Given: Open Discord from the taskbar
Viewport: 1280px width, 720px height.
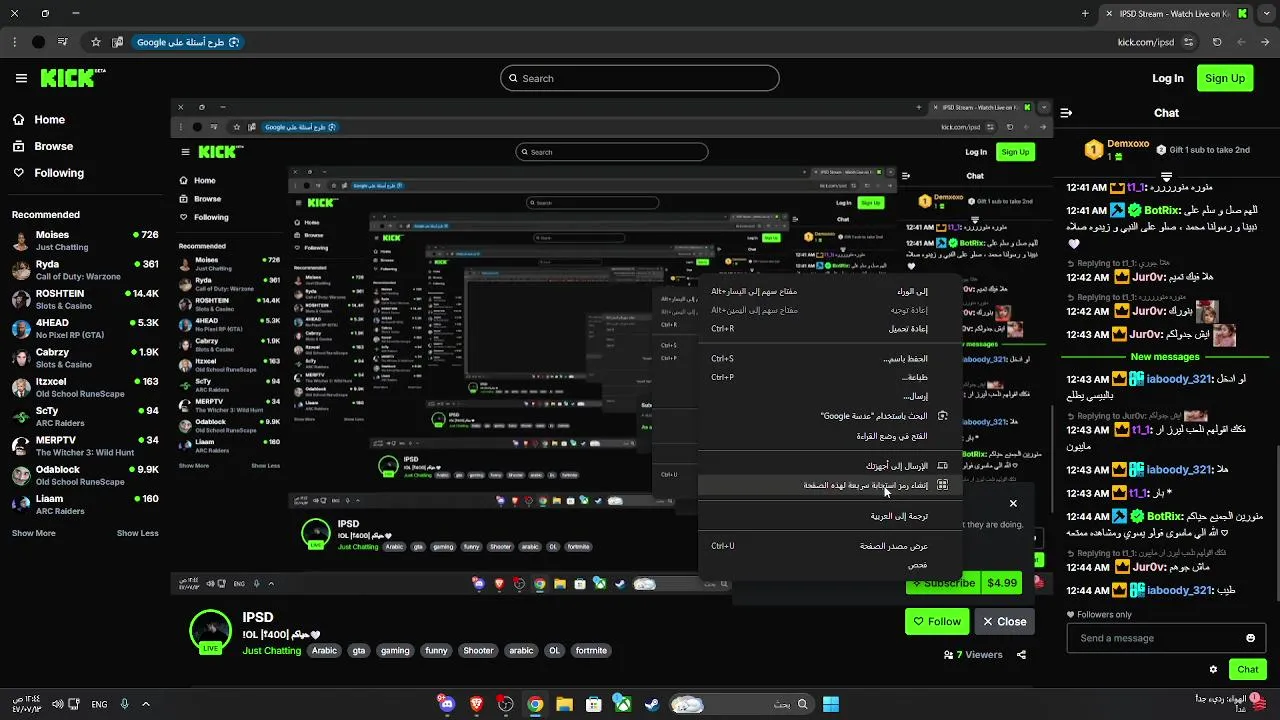Looking at the screenshot, I should tap(447, 704).
